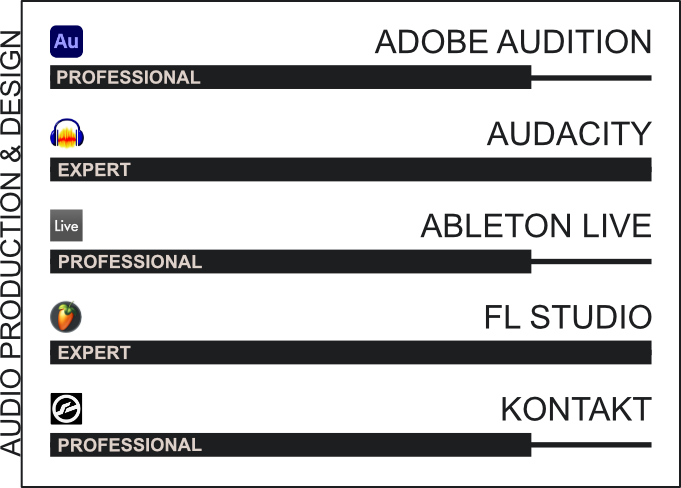
Task: Select the FL STUDIO title text
Action: tap(568, 317)
